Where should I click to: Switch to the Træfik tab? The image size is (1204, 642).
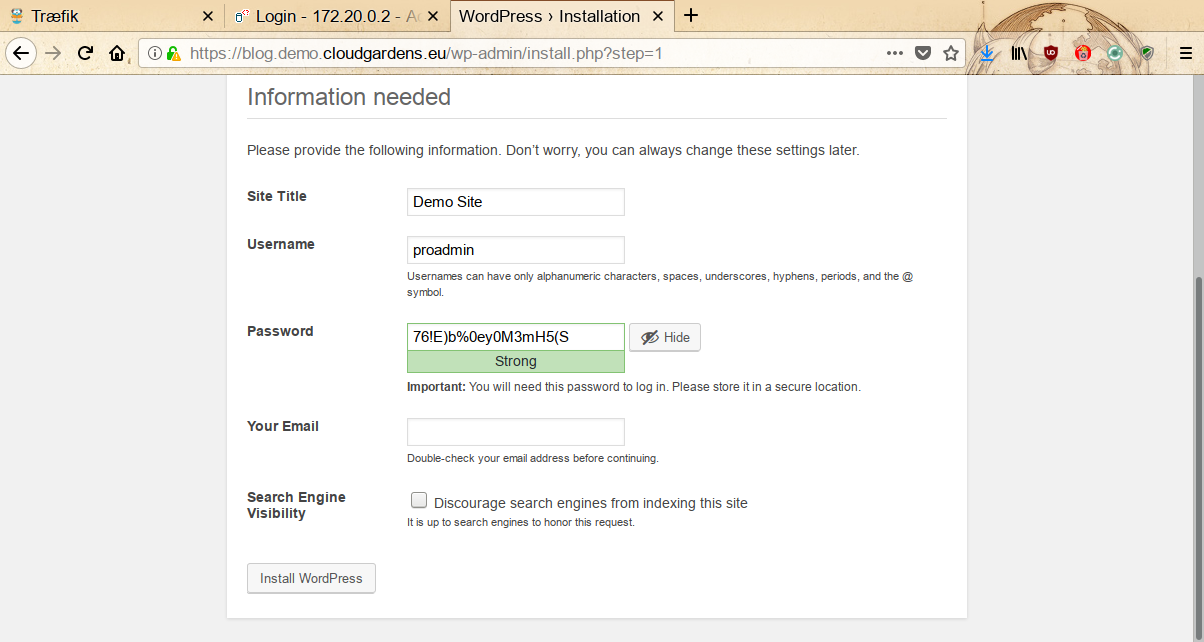(x=112, y=17)
